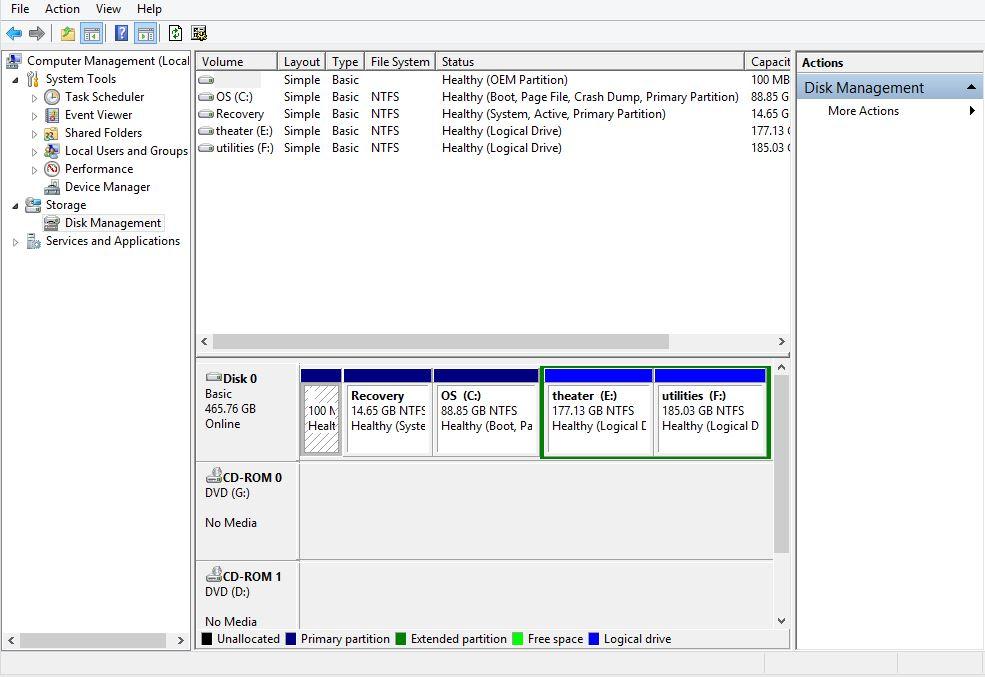Select the utilities (F:) logical drive block

pyautogui.click(x=710, y=411)
